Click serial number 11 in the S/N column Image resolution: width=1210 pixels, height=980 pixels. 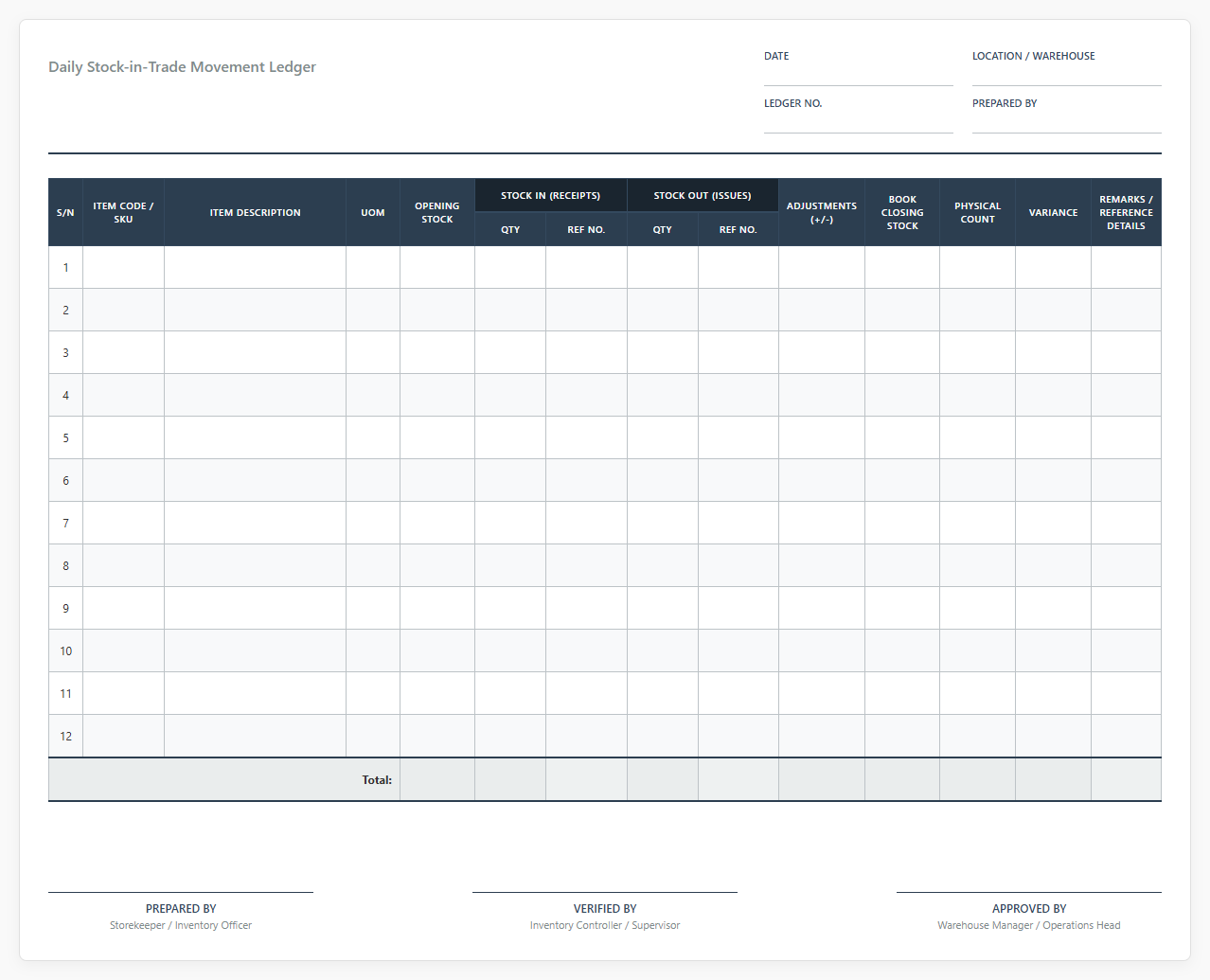pyautogui.click(x=65, y=693)
